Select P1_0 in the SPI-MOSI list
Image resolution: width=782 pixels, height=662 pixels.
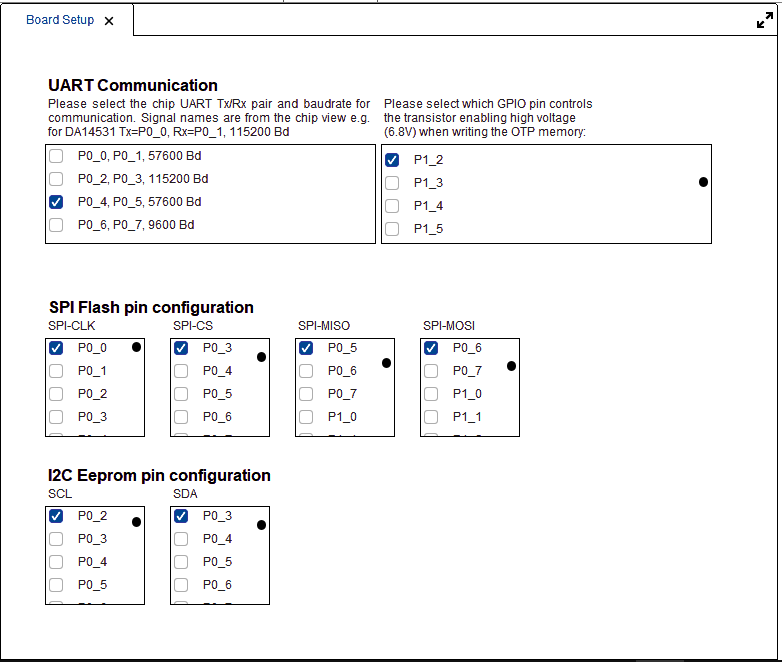pos(431,394)
